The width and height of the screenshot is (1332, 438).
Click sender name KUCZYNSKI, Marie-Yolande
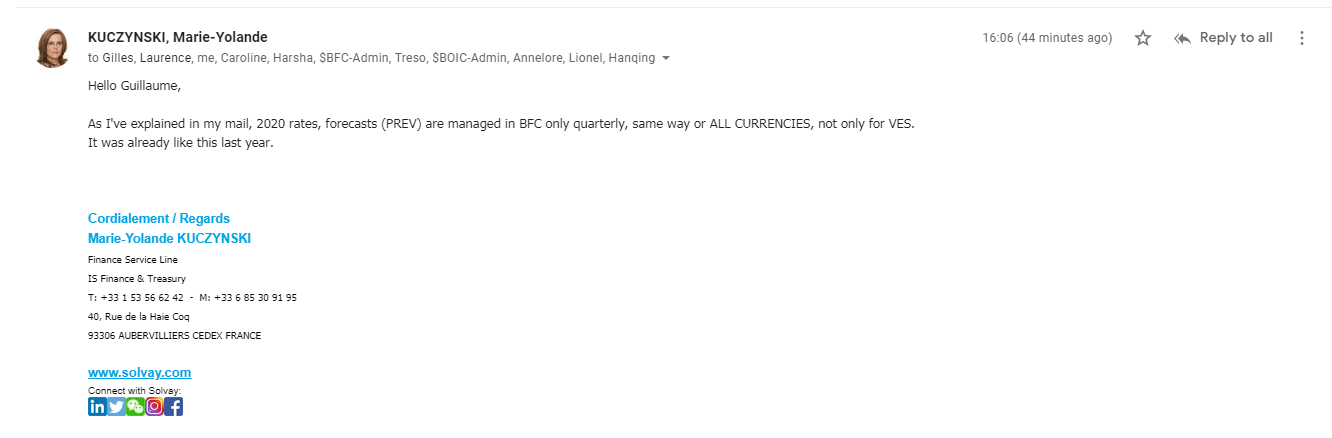(178, 37)
